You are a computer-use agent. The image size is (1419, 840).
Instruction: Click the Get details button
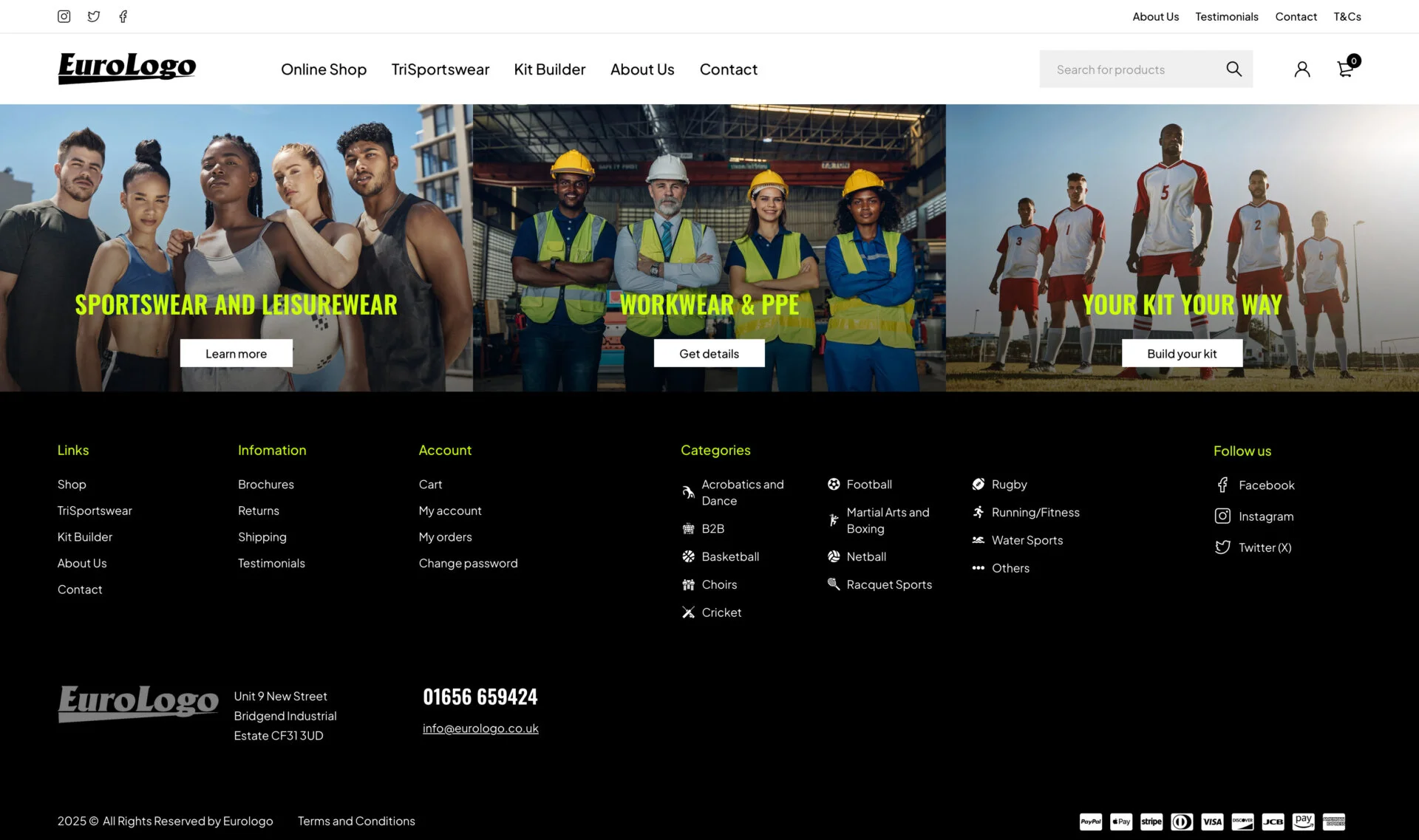(709, 354)
